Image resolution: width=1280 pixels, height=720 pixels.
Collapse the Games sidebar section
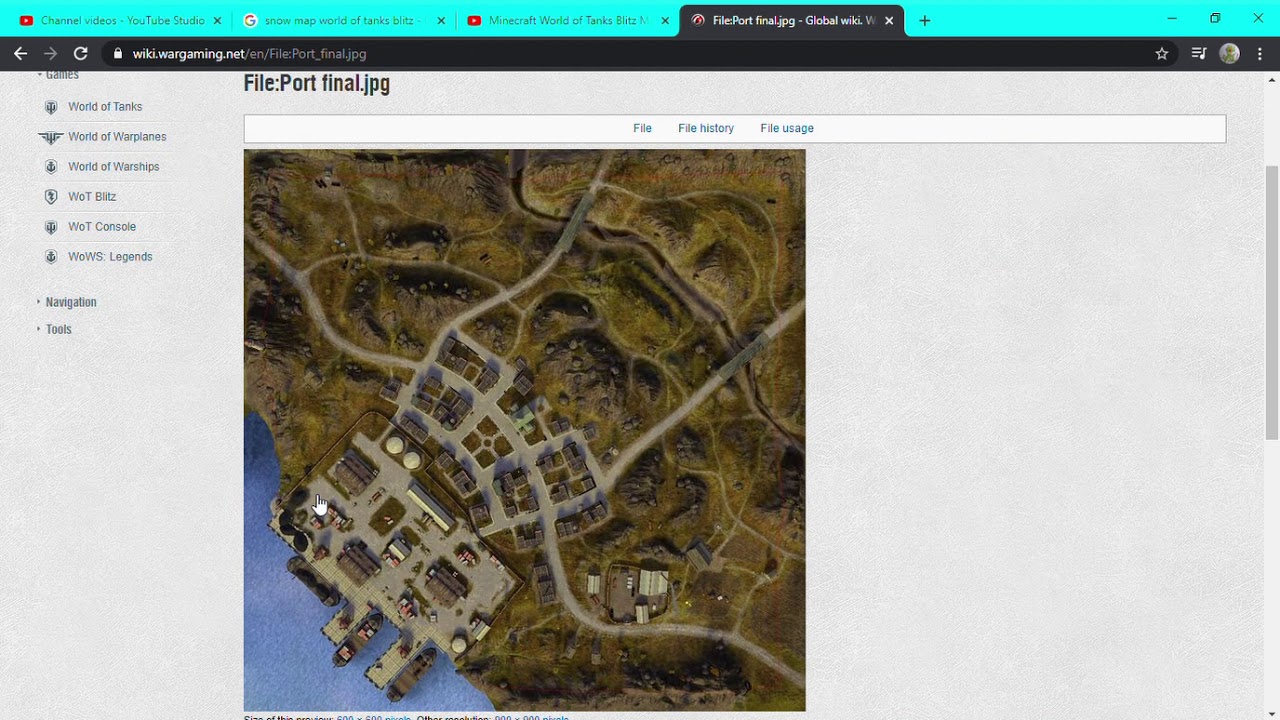(x=61, y=75)
